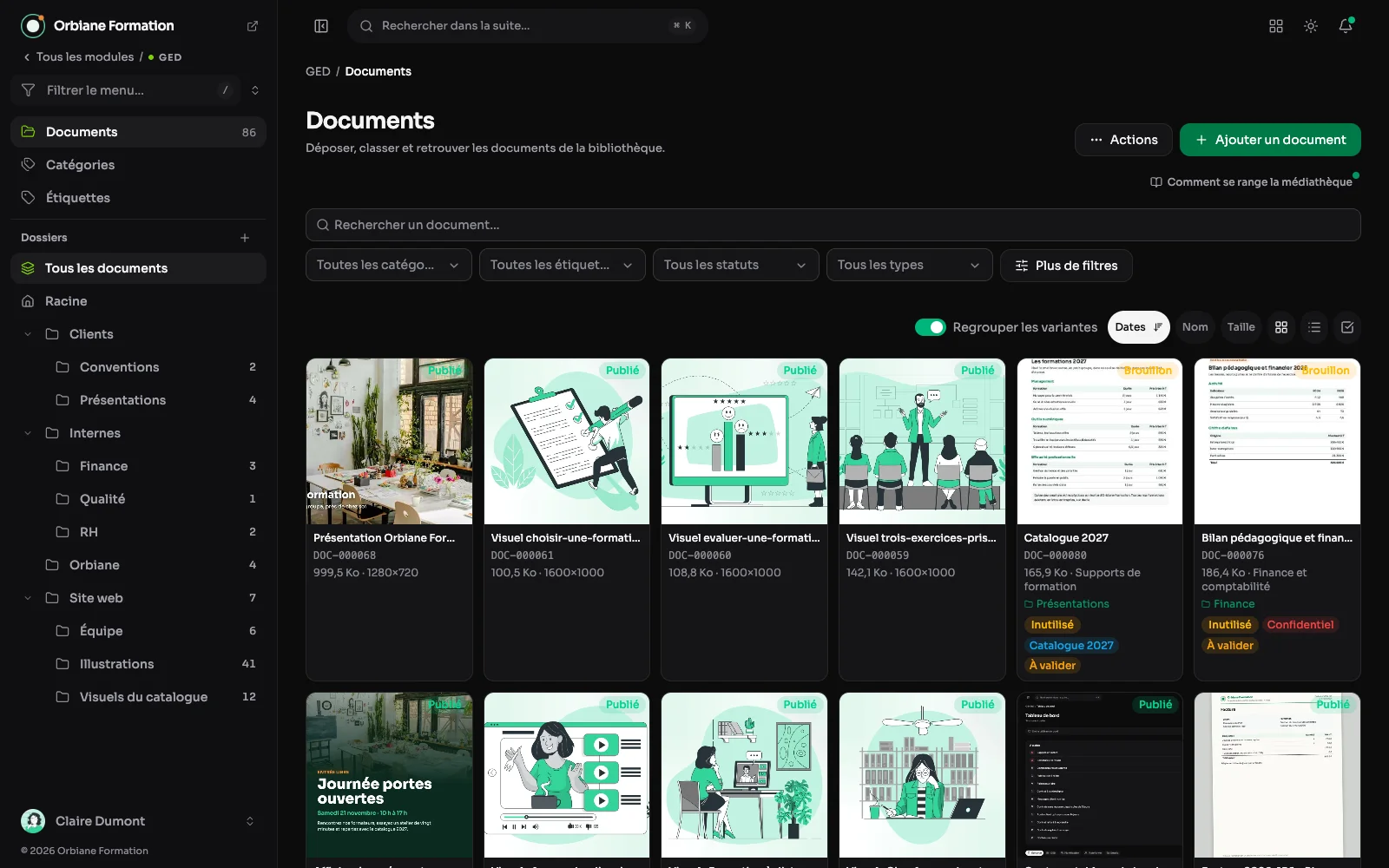1389x868 pixels.
Task: Select Tous les documents folder
Action: pyautogui.click(x=139, y=268)
